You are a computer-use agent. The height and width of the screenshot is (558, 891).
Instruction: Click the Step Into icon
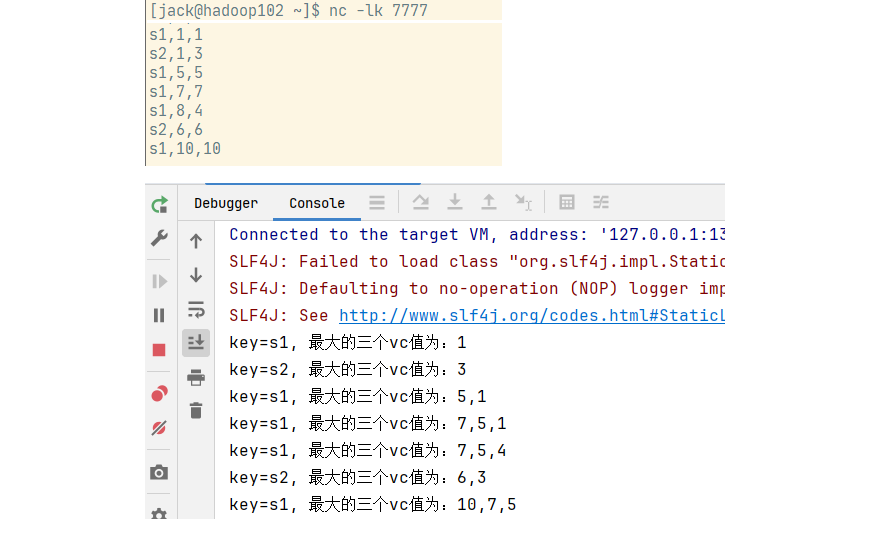[x=455, y=202]
